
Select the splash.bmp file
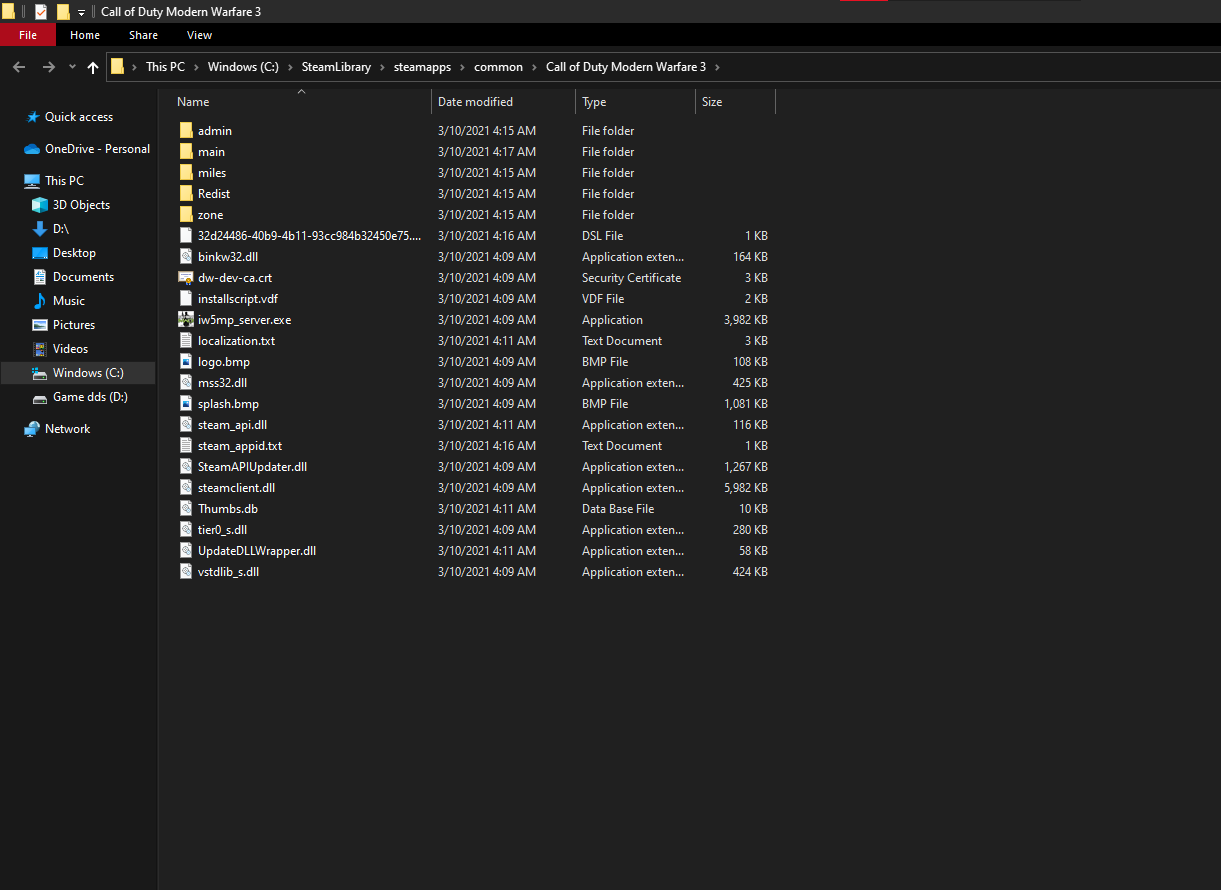(x=228, y=404)
